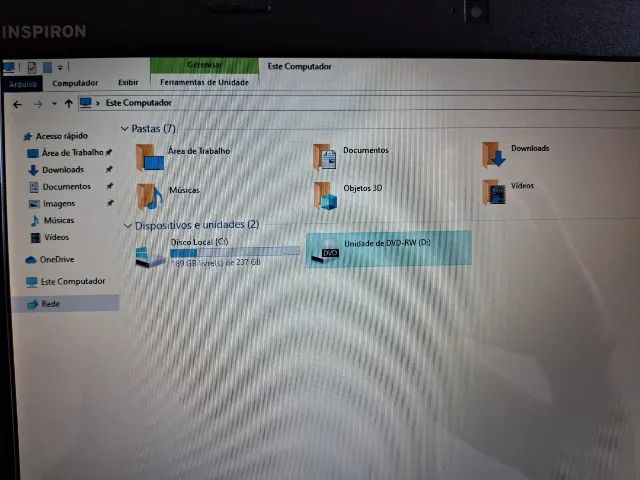Collapse the Pastas (7) group
640x480 pixels.
pos(124,129)
